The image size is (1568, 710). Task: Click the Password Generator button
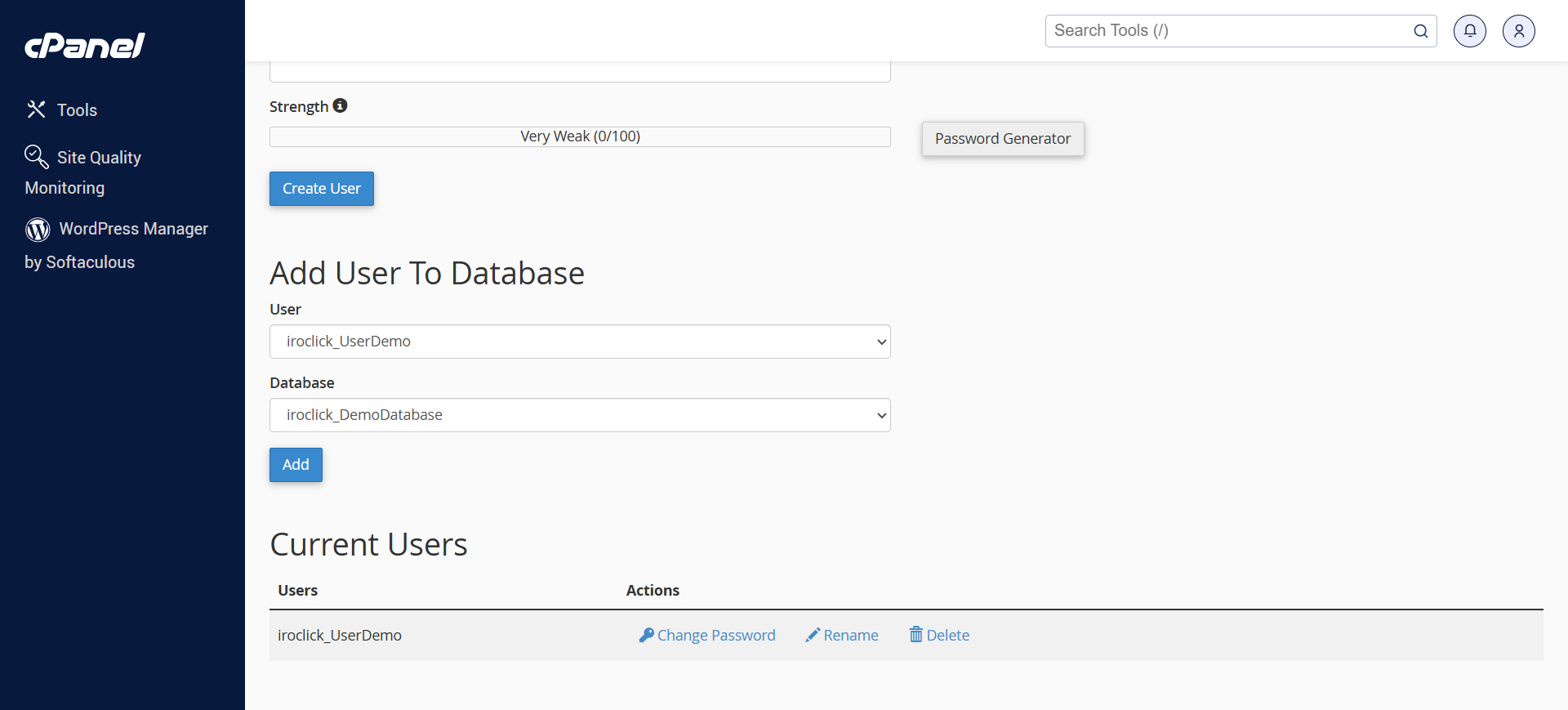[1002, 139]
